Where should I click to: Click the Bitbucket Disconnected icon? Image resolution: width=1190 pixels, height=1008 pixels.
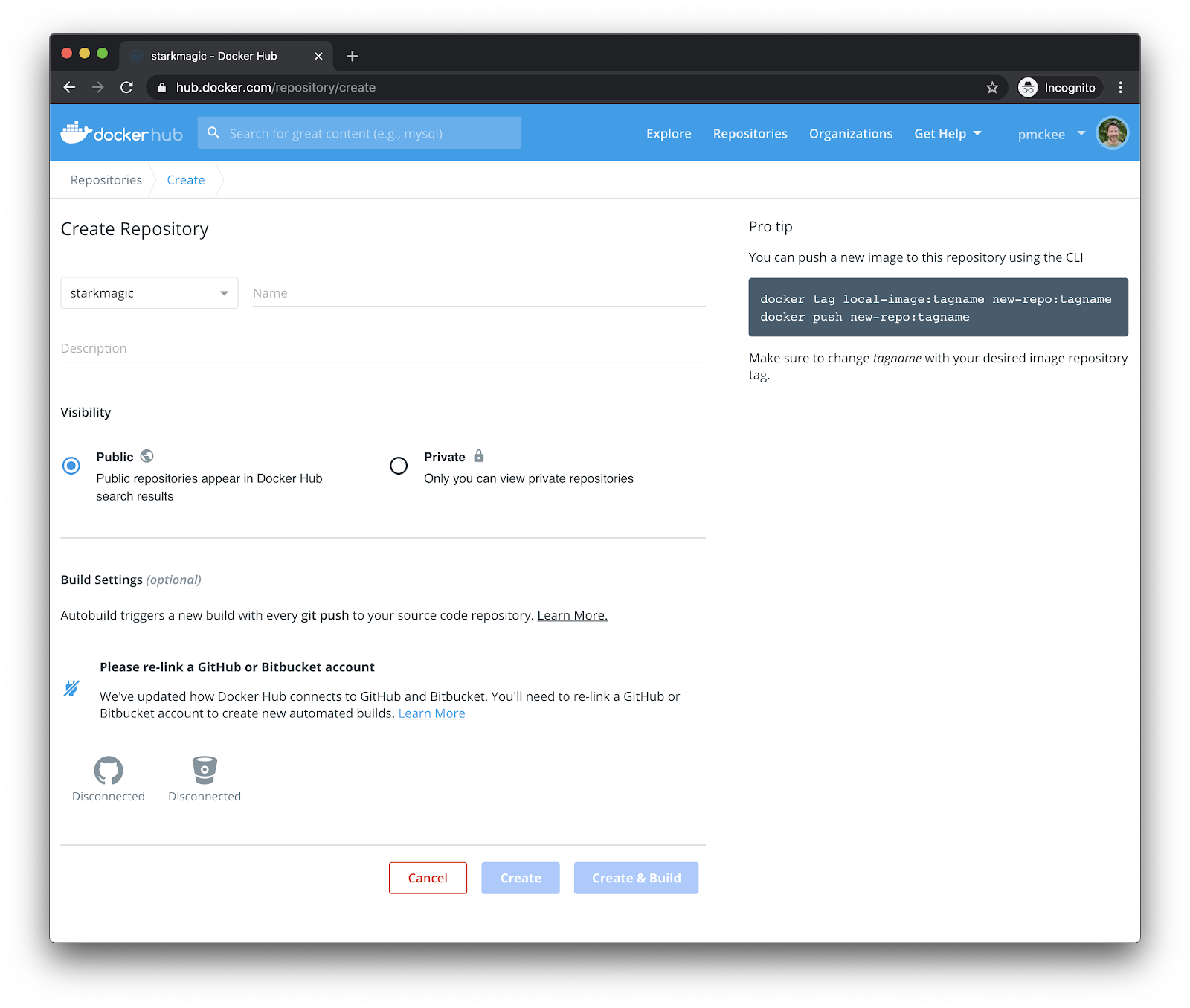tap(205, 771)
